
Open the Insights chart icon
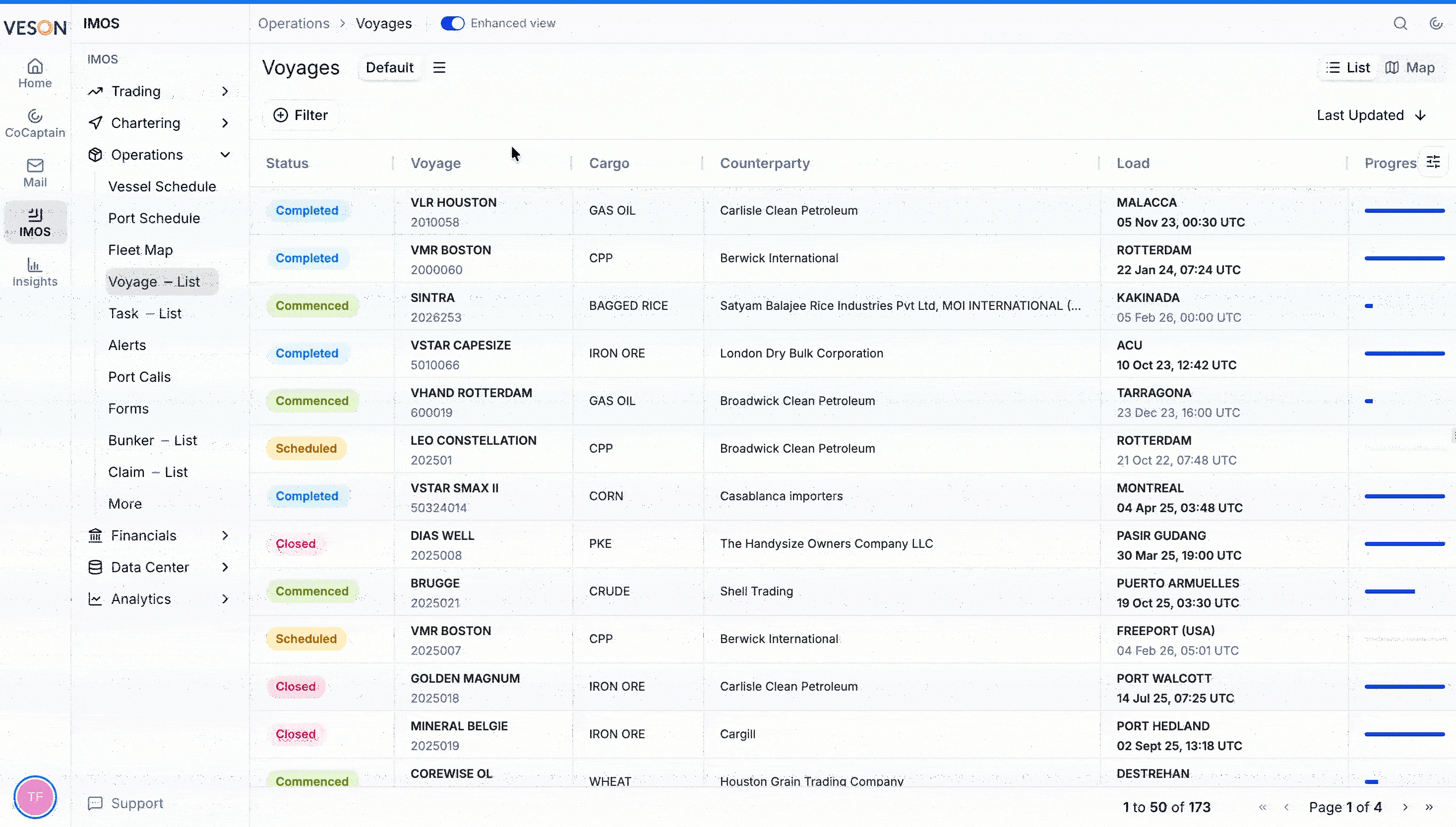coord(35,272)
